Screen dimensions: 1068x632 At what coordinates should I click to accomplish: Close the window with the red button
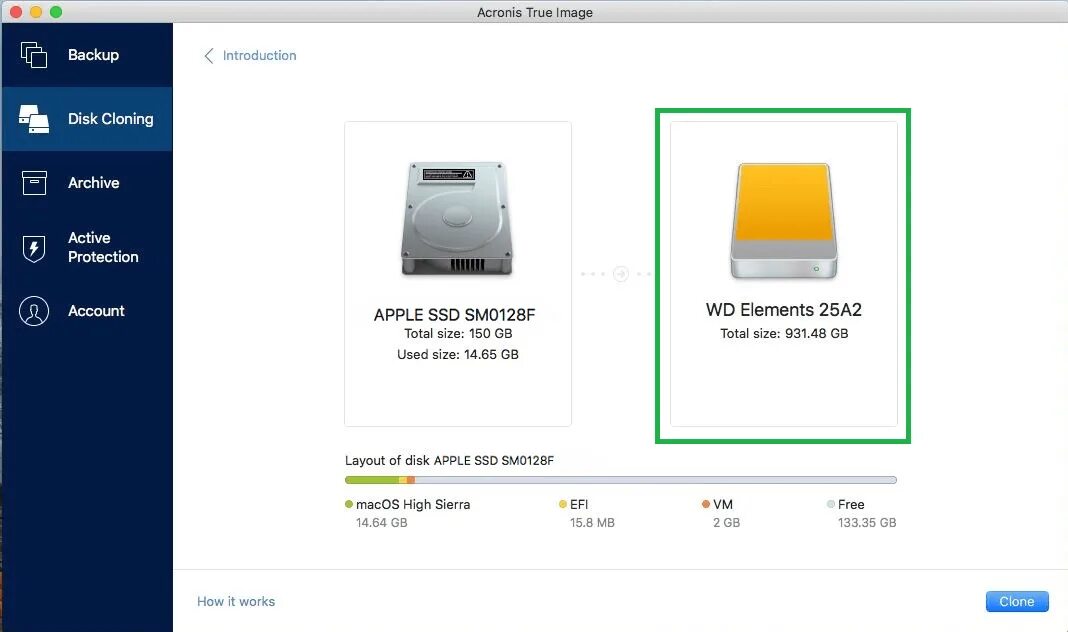coord(16,12)
